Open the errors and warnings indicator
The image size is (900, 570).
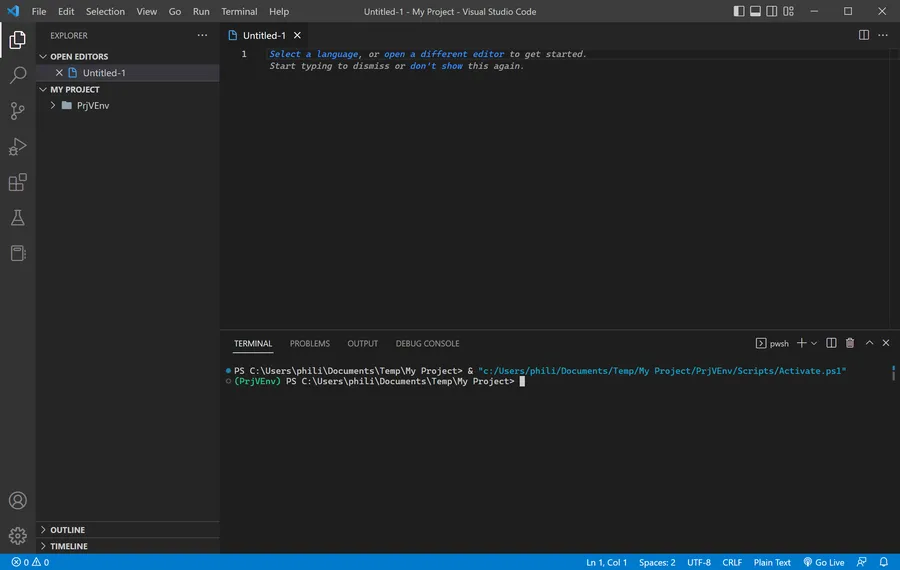click(x=30, y=562)
